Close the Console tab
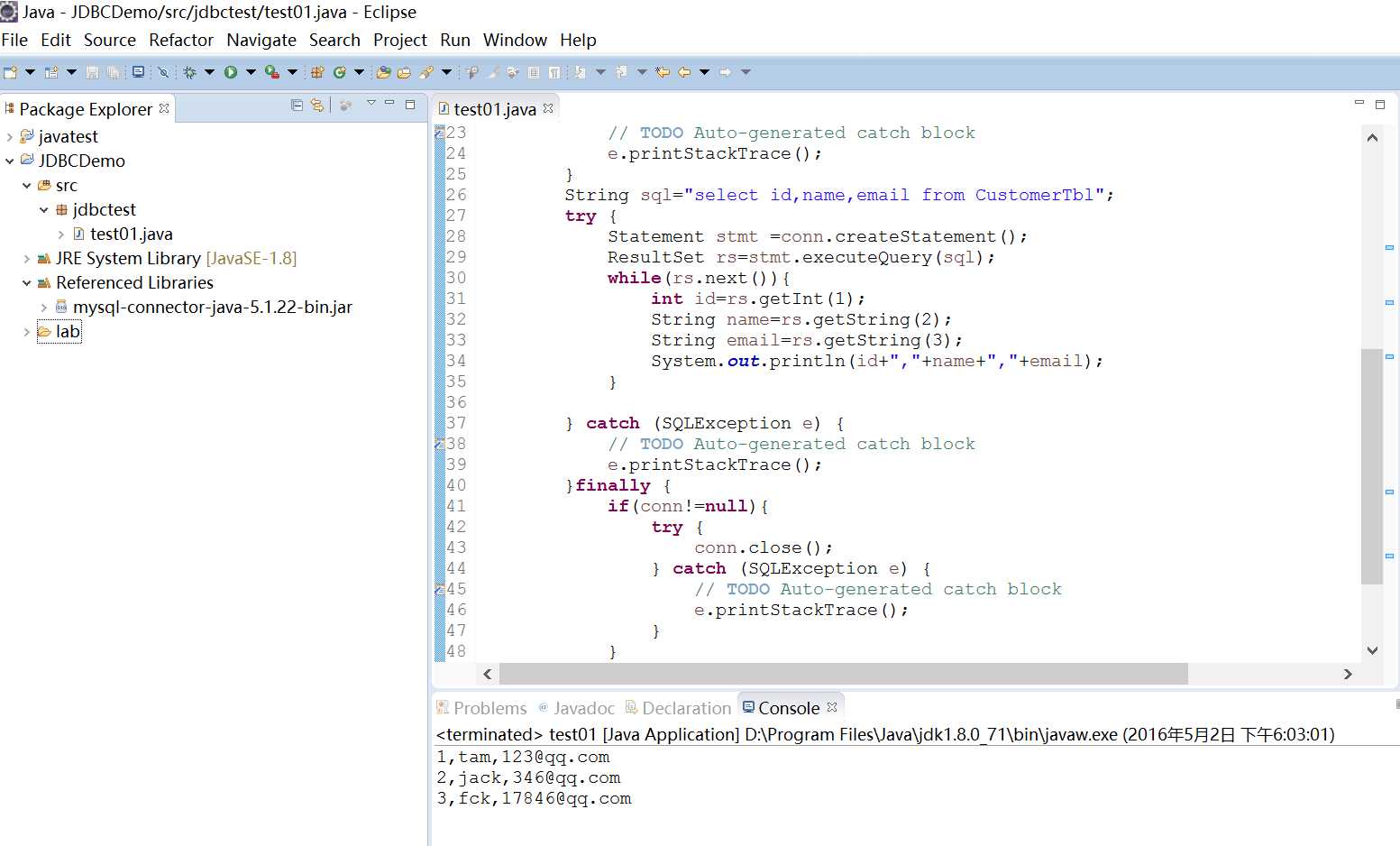Screen dimensions: 1400x846 coord(832,707)
